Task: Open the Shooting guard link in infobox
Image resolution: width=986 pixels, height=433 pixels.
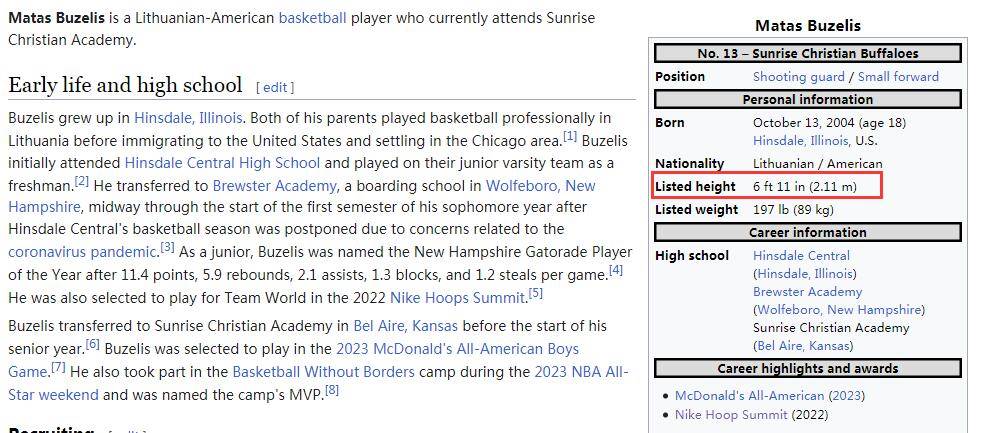Action: click(x=799, y=77)
